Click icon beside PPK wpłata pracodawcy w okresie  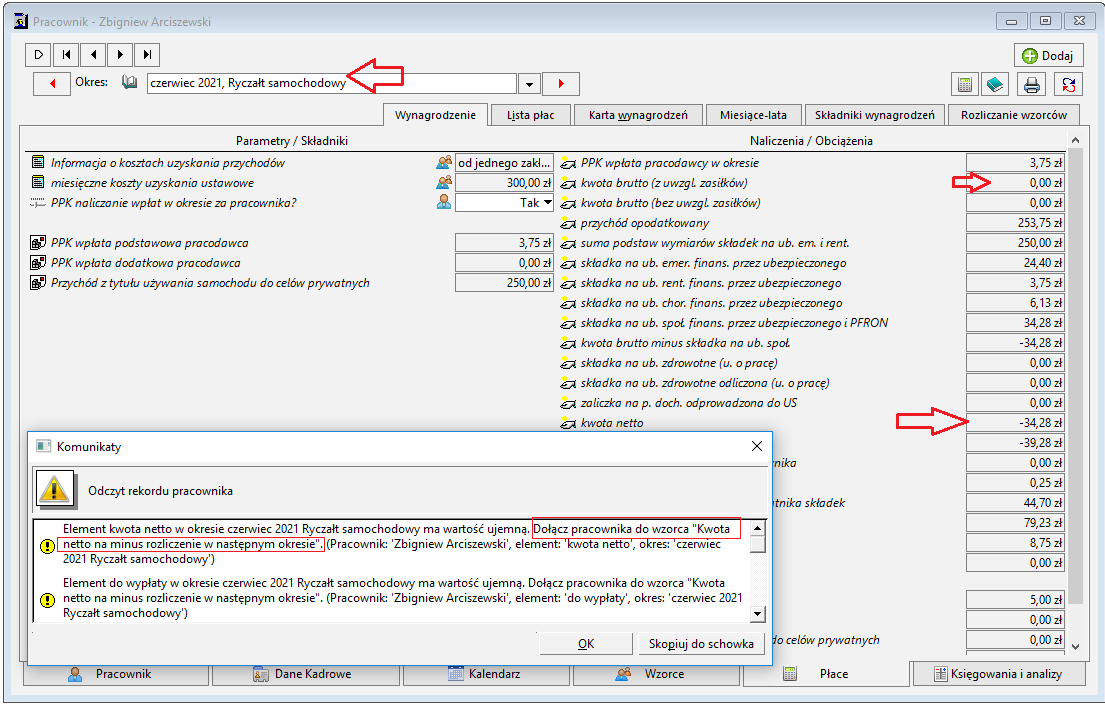[568, 164]
